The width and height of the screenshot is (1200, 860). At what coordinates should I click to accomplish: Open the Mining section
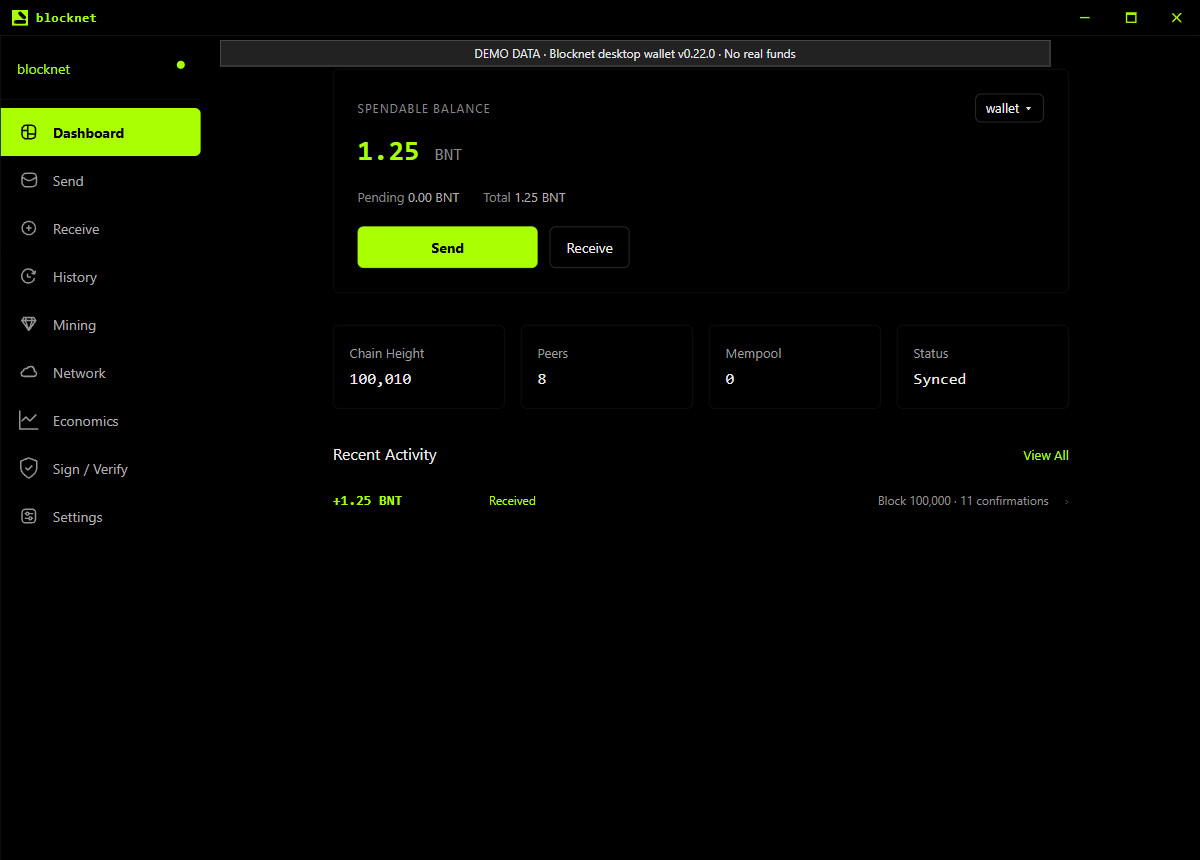coord(100,325)
